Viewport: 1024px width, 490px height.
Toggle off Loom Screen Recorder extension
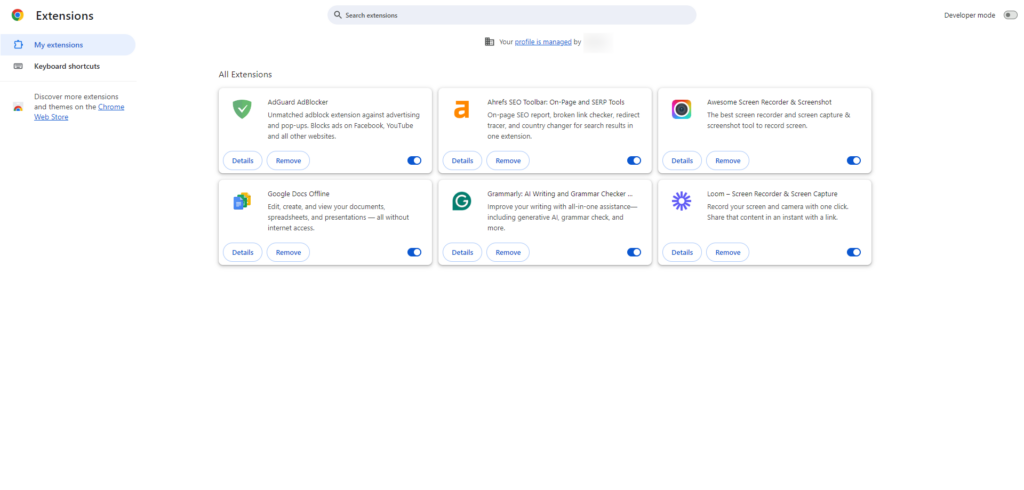(x=853, y=252)
